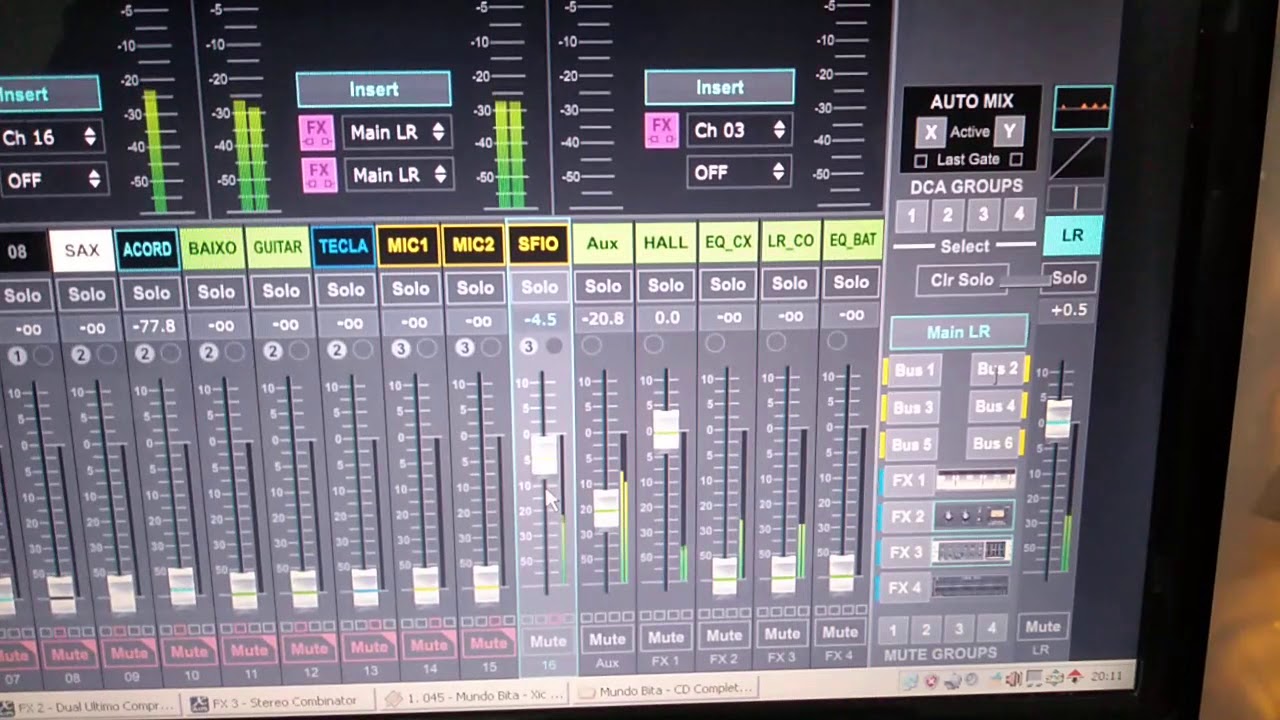Image resolution: width=1280 pixels, height=720 pixels.
Task: Select the Bus 5 sends layer
Action: (911, 444)
